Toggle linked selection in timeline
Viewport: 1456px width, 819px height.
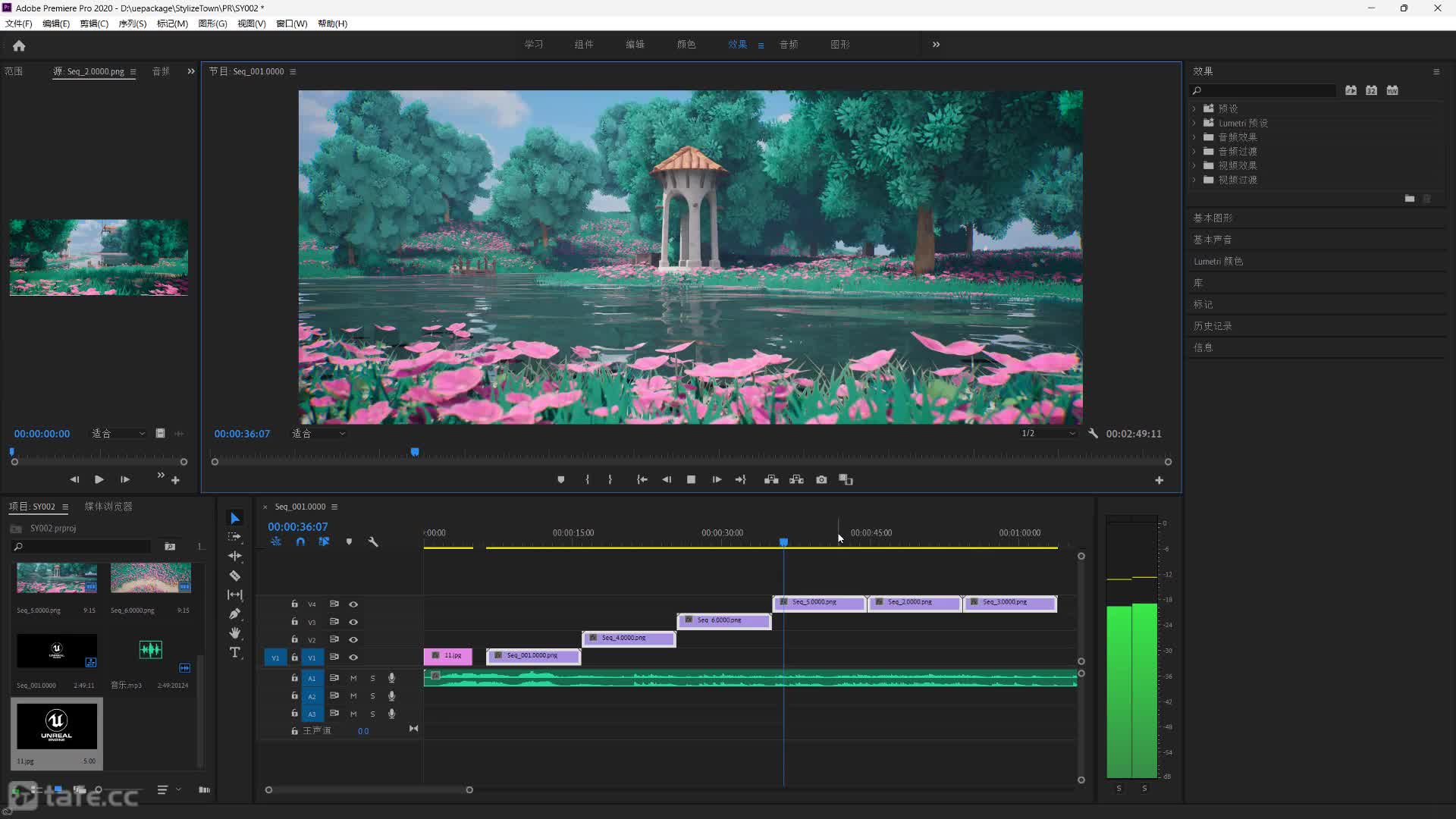[x=324, y=542]
